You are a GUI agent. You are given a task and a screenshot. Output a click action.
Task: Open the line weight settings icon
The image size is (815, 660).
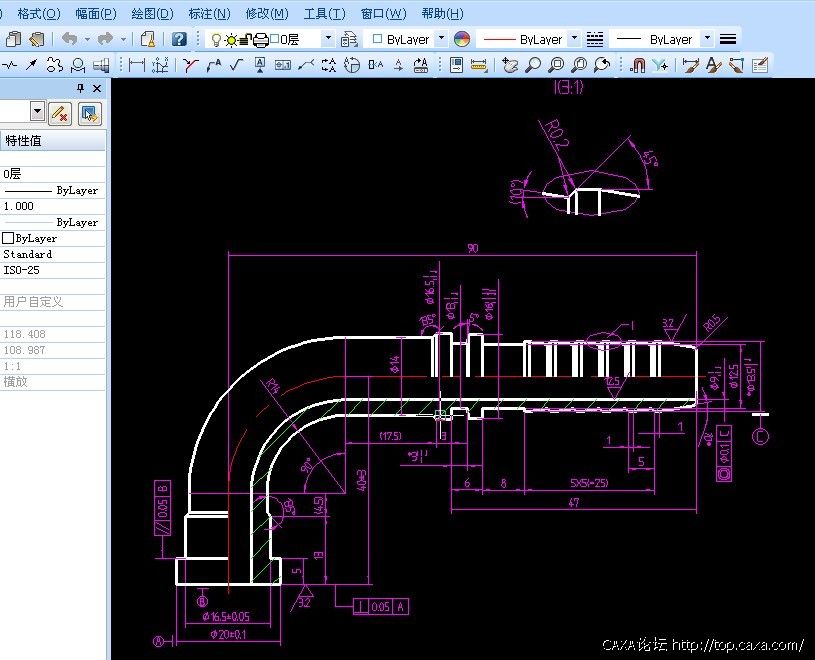click(728, 39)
